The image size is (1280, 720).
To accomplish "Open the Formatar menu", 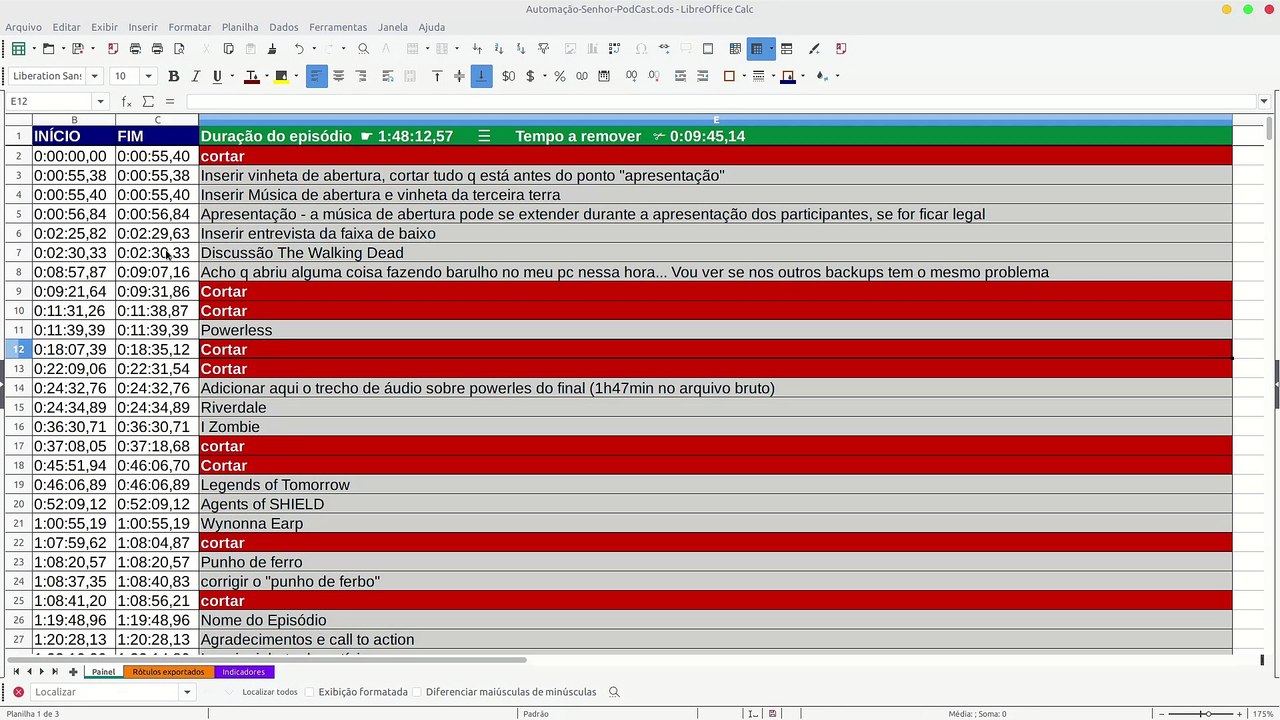I will tap(189, 27).
